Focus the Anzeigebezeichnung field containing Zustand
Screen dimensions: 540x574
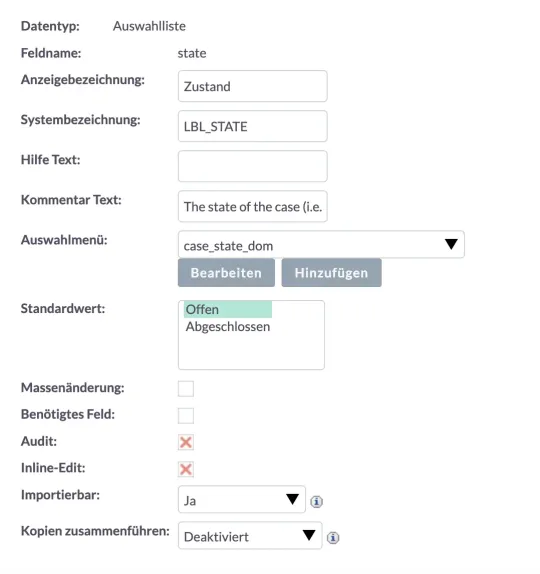coord(253,86)
